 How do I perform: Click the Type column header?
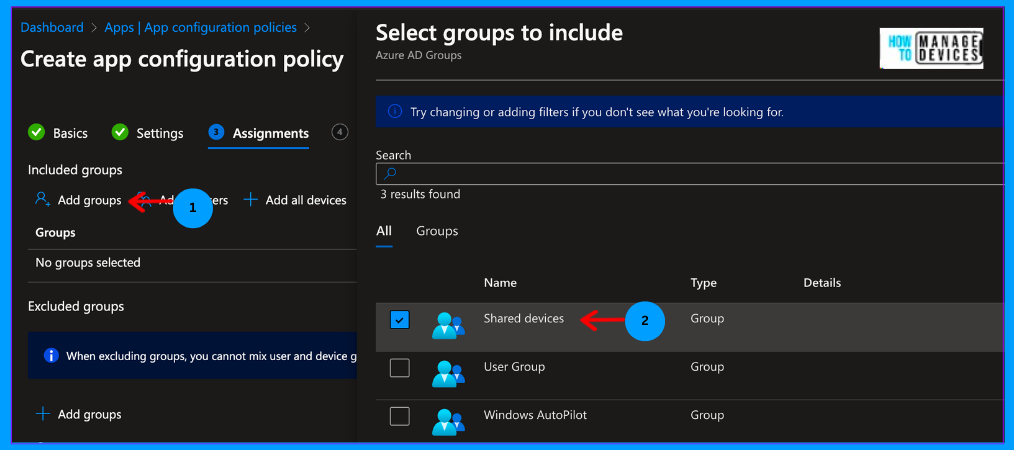click(704, 283)
